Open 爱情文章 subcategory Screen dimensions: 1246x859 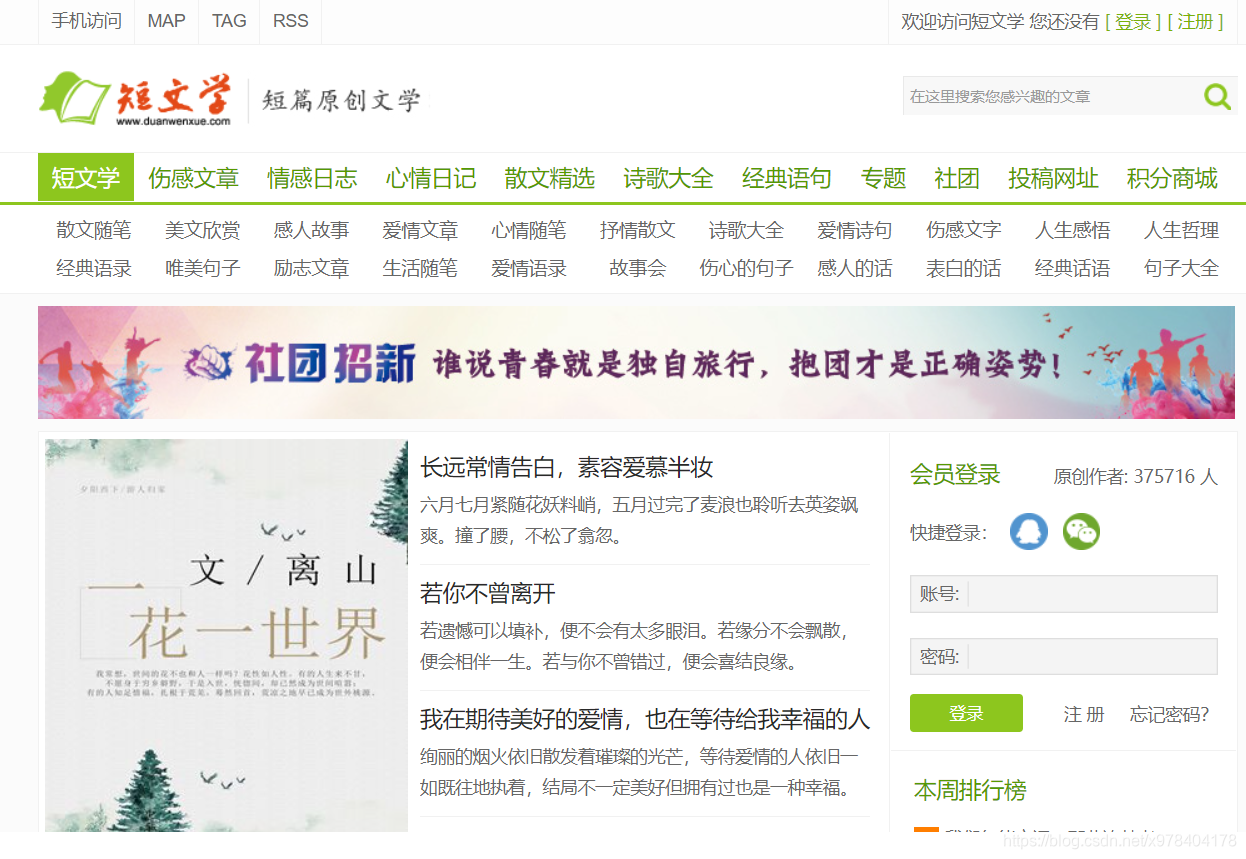[420, 230]
